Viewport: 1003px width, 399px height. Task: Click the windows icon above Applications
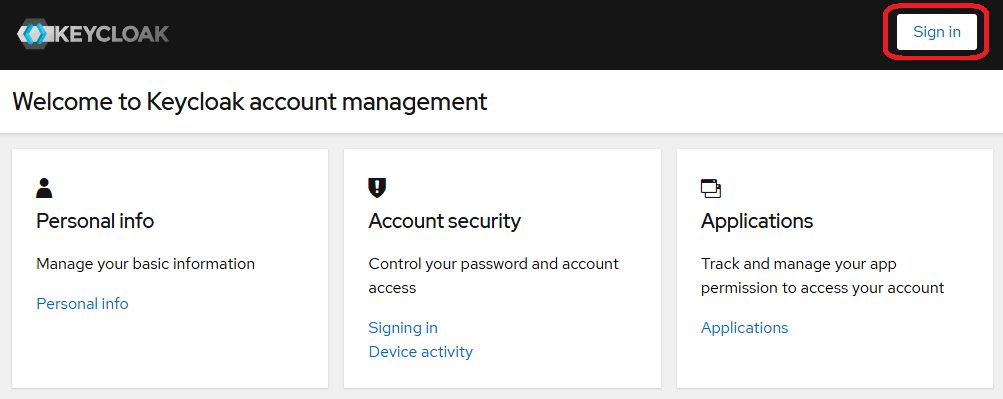click(x=711, y=189)
